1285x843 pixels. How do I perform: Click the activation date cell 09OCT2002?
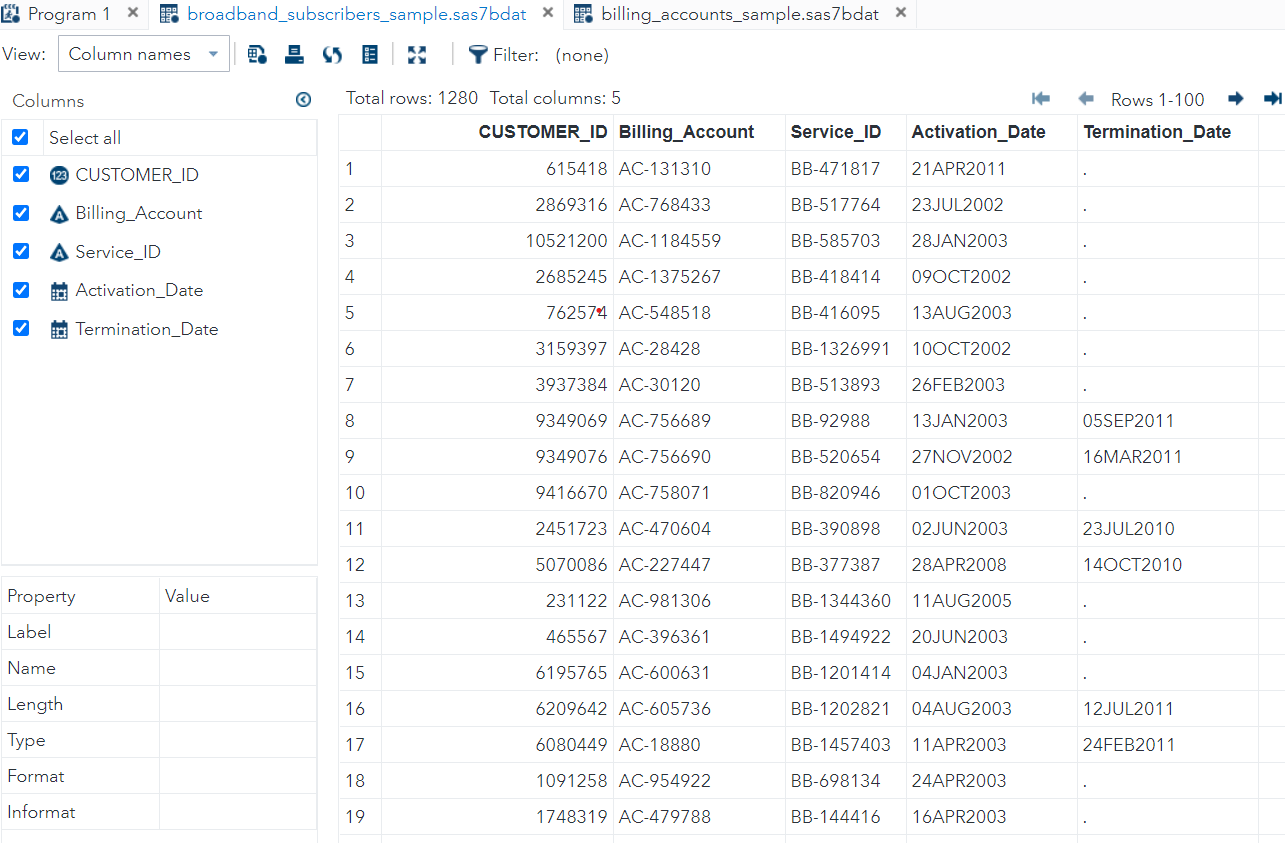(992, 277)
